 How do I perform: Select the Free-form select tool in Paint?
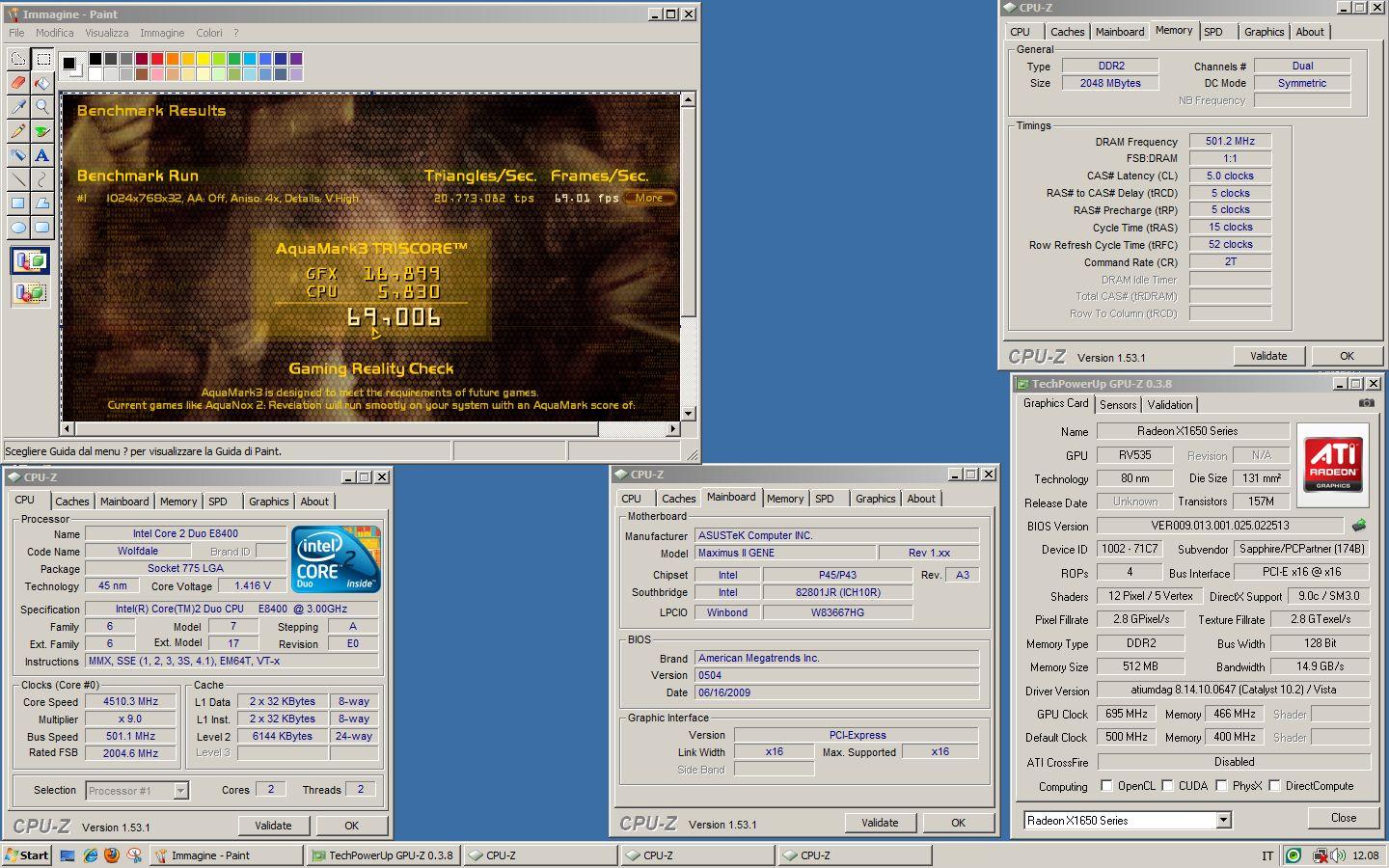click(x=18, y=59)
